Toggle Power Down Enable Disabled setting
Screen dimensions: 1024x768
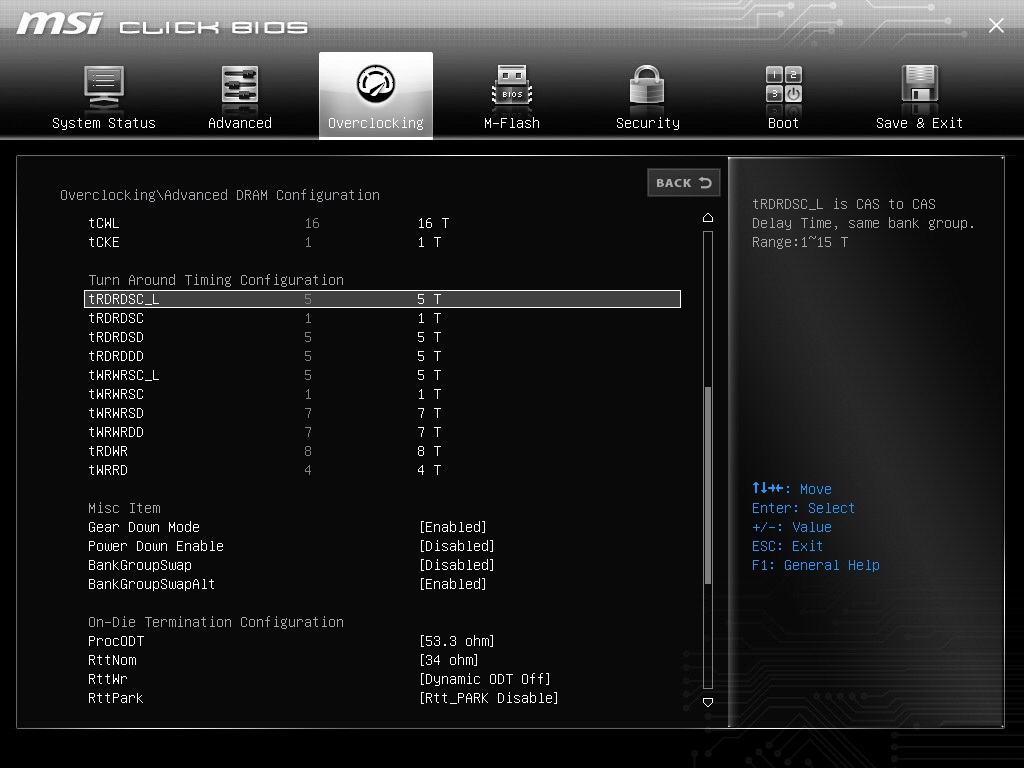456,546
